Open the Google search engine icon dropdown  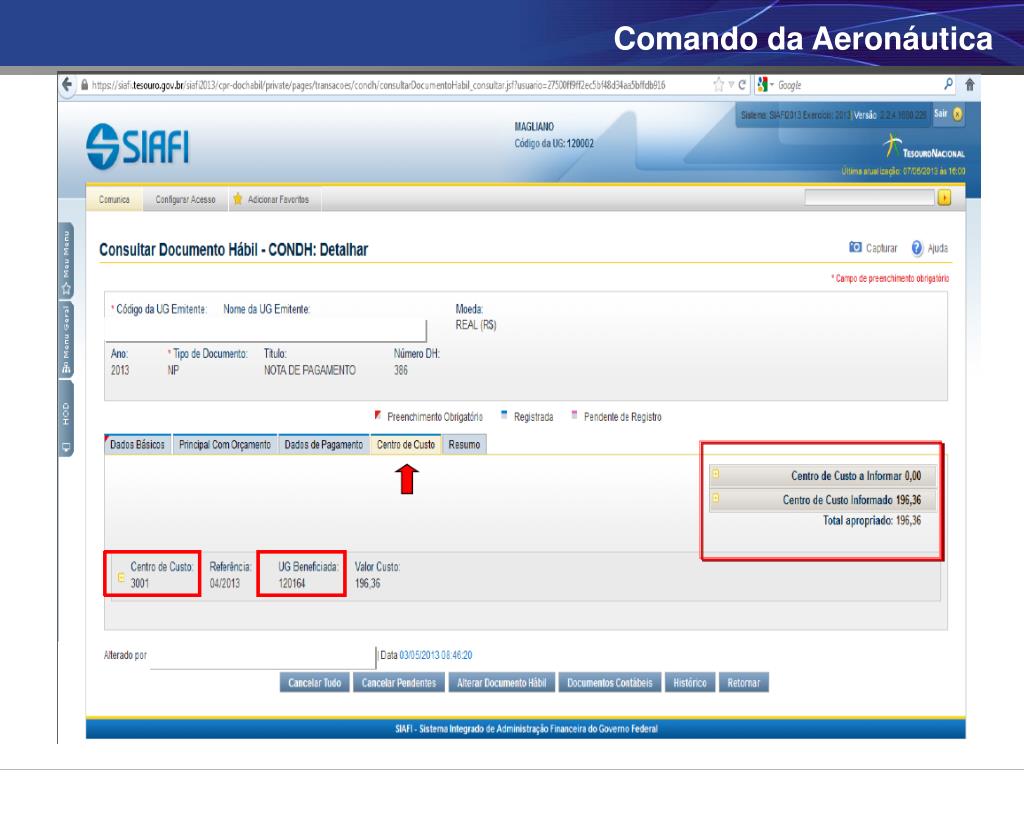[764, 85]
